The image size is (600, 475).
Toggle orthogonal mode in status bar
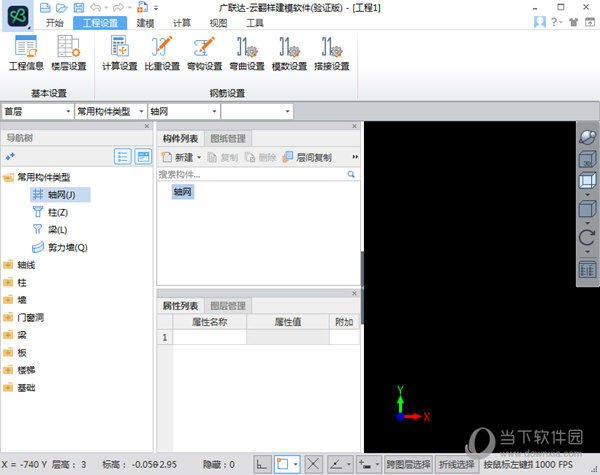[262, 465]
